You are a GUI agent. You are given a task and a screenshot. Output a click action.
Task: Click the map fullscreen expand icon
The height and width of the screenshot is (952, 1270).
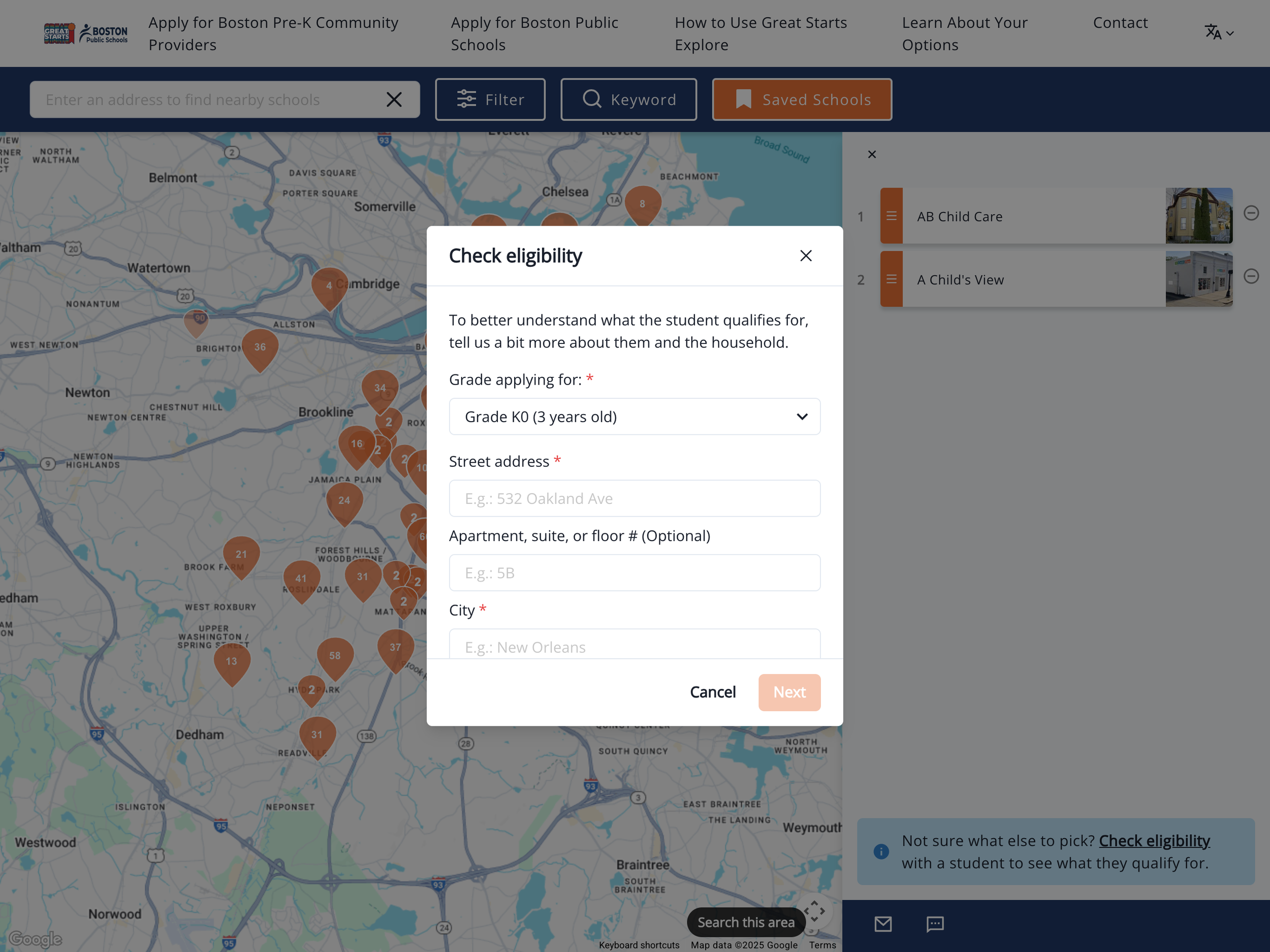click(815, 911)
